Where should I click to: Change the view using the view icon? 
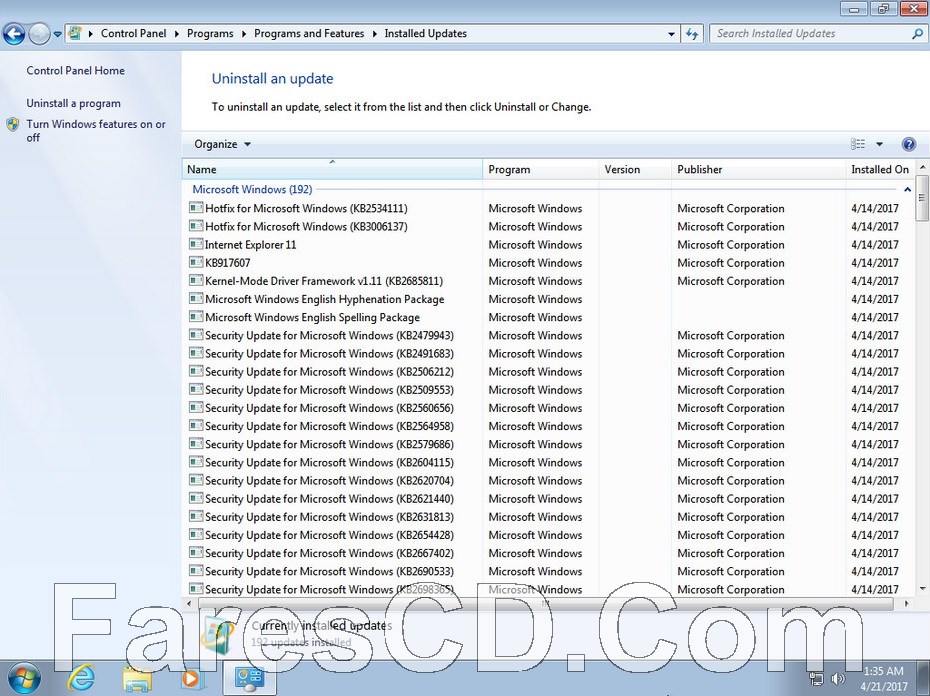[858, 144]
